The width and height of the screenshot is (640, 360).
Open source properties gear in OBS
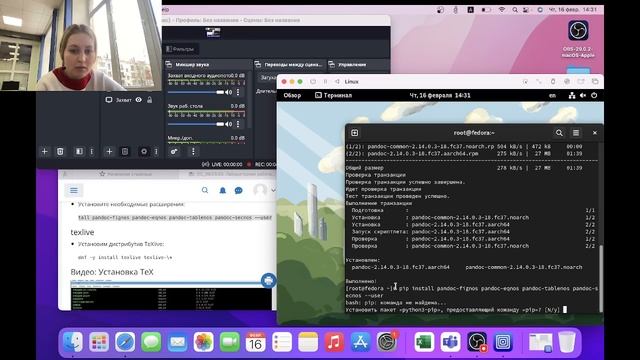coord(144,151)
